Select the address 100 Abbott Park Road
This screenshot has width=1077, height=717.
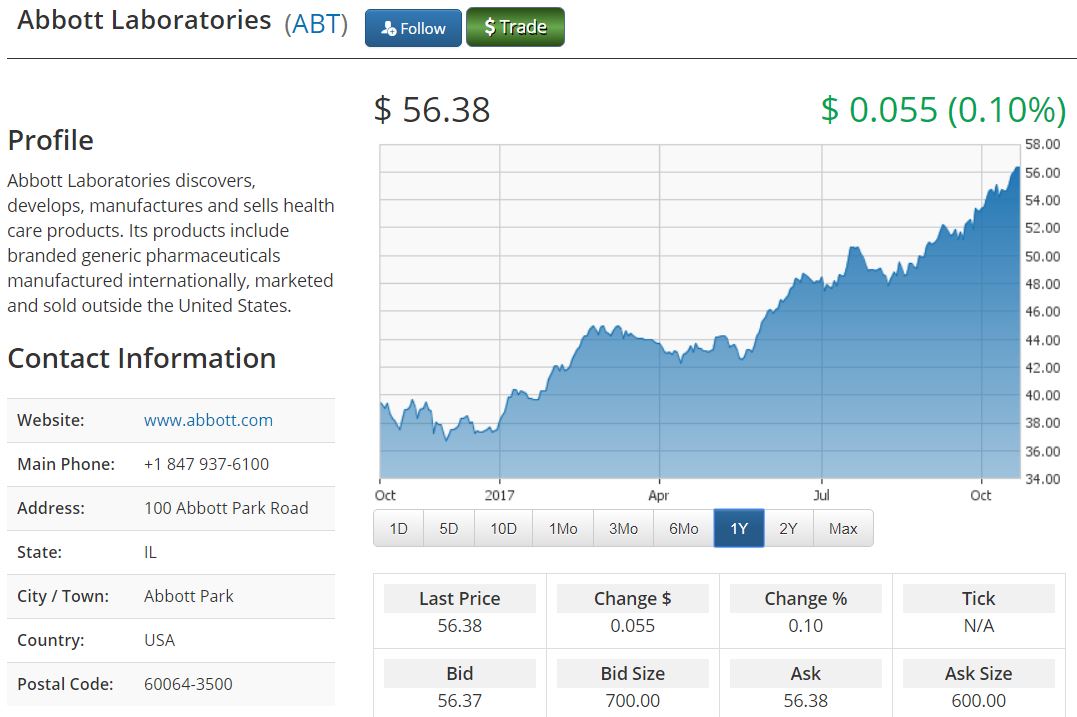pyautogui.click(x=226, y=508)
